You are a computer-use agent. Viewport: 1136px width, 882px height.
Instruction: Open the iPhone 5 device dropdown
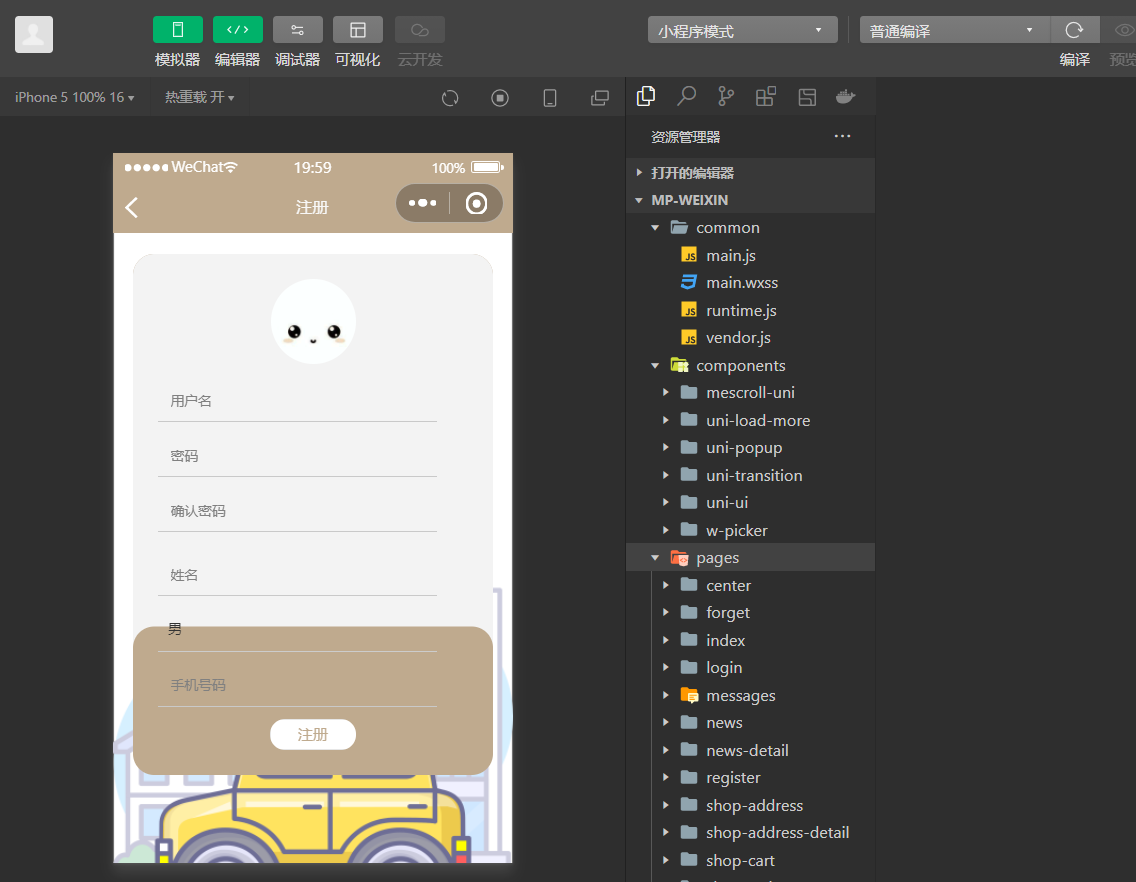[75, 97]
